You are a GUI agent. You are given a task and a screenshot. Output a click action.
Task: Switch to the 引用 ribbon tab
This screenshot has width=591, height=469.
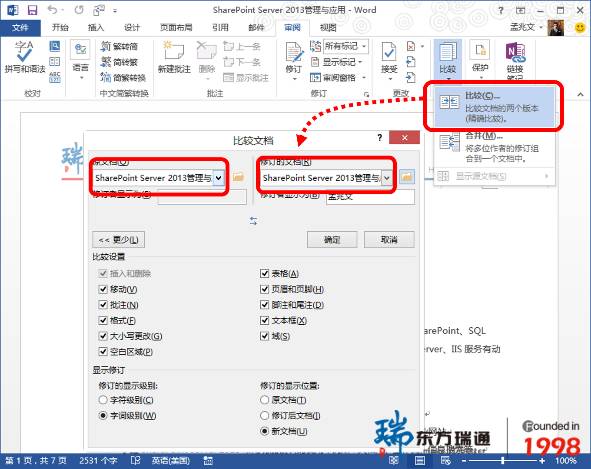point(220,27)
